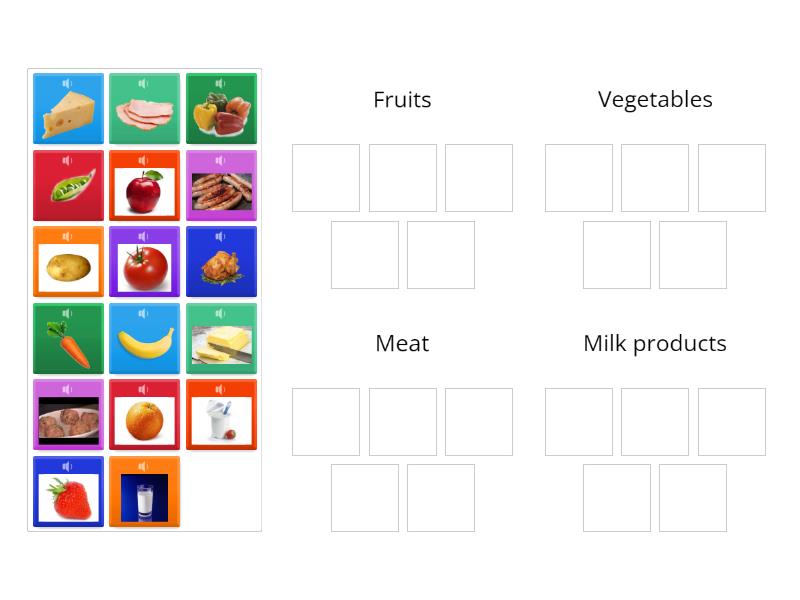The image size is (800, 600).
Task: Select the sausages card
Action: click(x=221, y=185)
